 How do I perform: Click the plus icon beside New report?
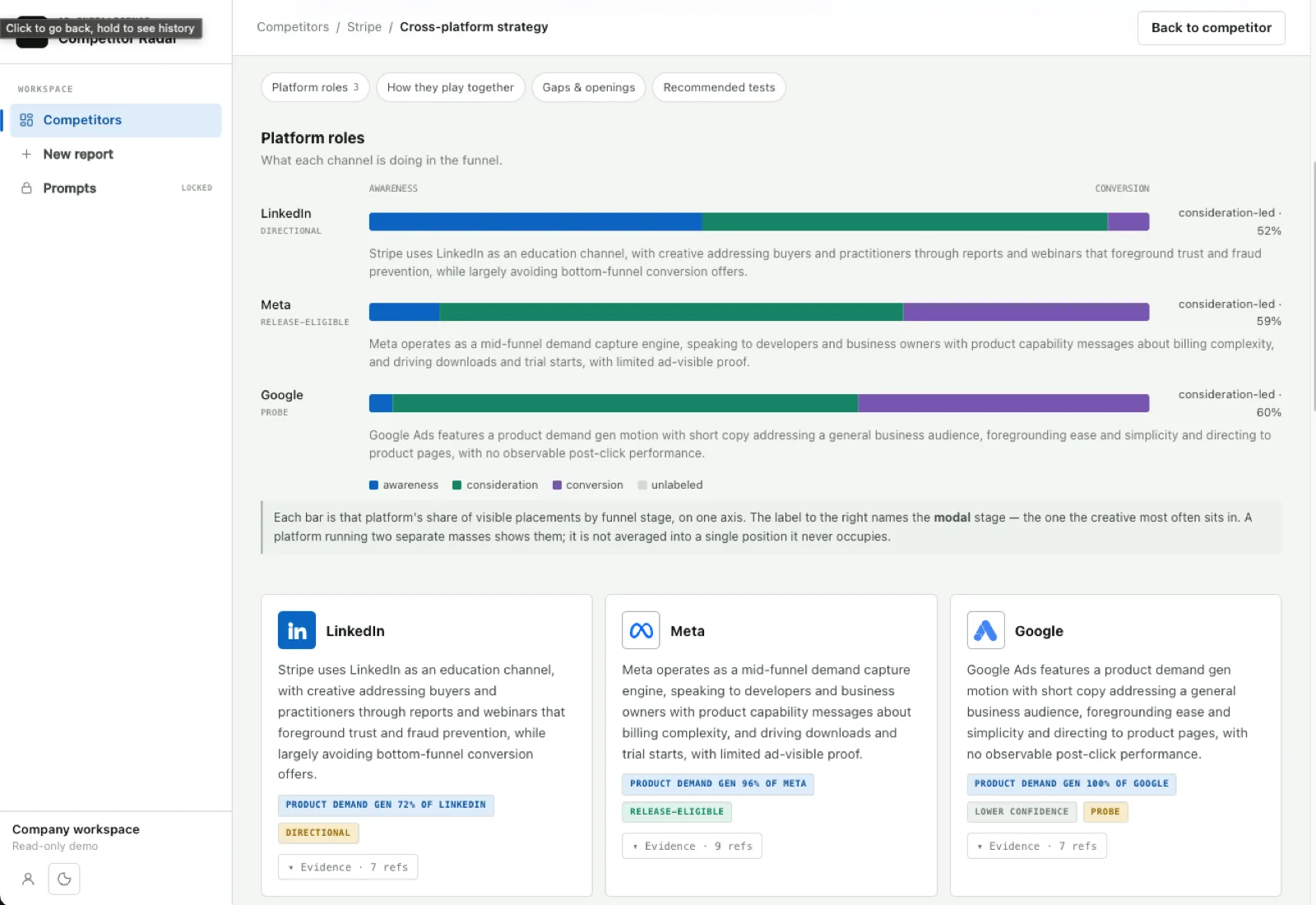tap(26, 154)
